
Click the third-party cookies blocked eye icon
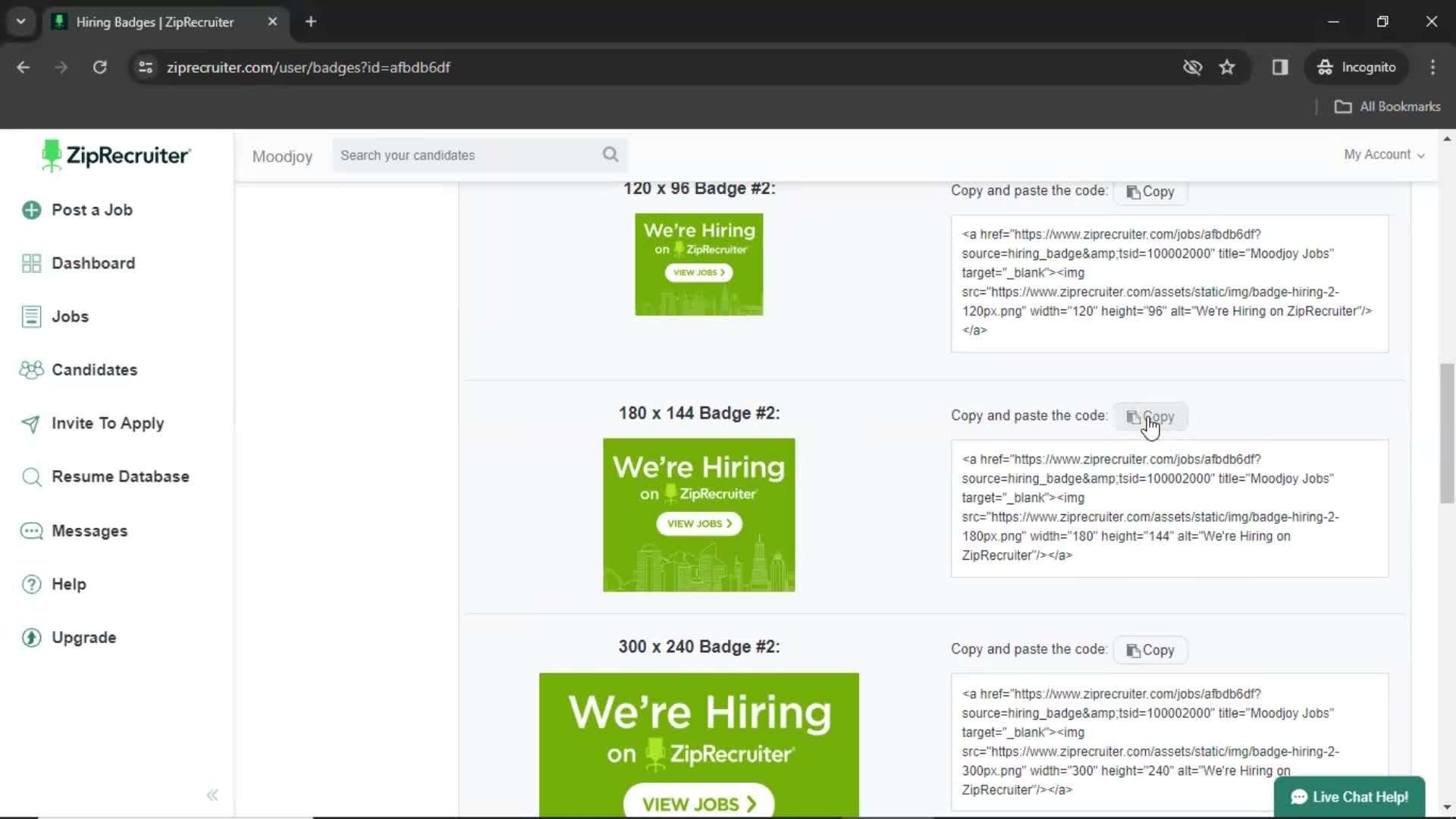[x=1192, y=67]
